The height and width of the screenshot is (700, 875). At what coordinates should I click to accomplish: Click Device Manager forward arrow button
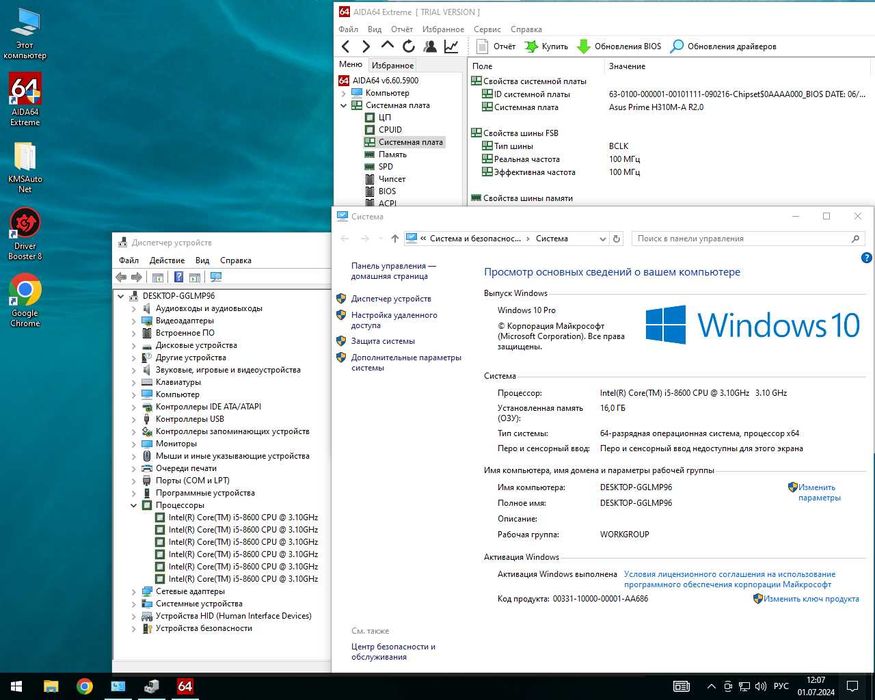pos(136,277)
